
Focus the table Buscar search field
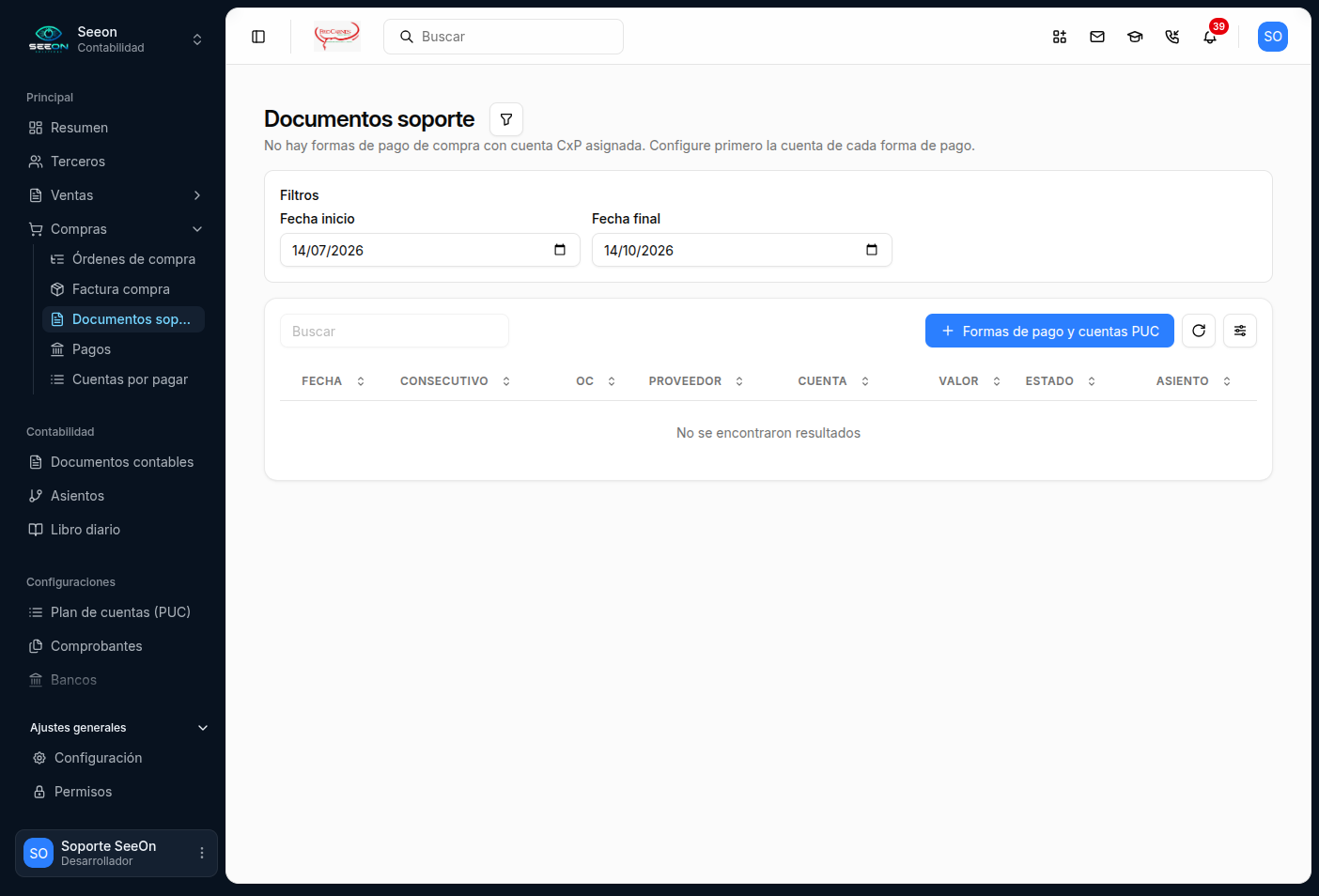coord(395,331)
